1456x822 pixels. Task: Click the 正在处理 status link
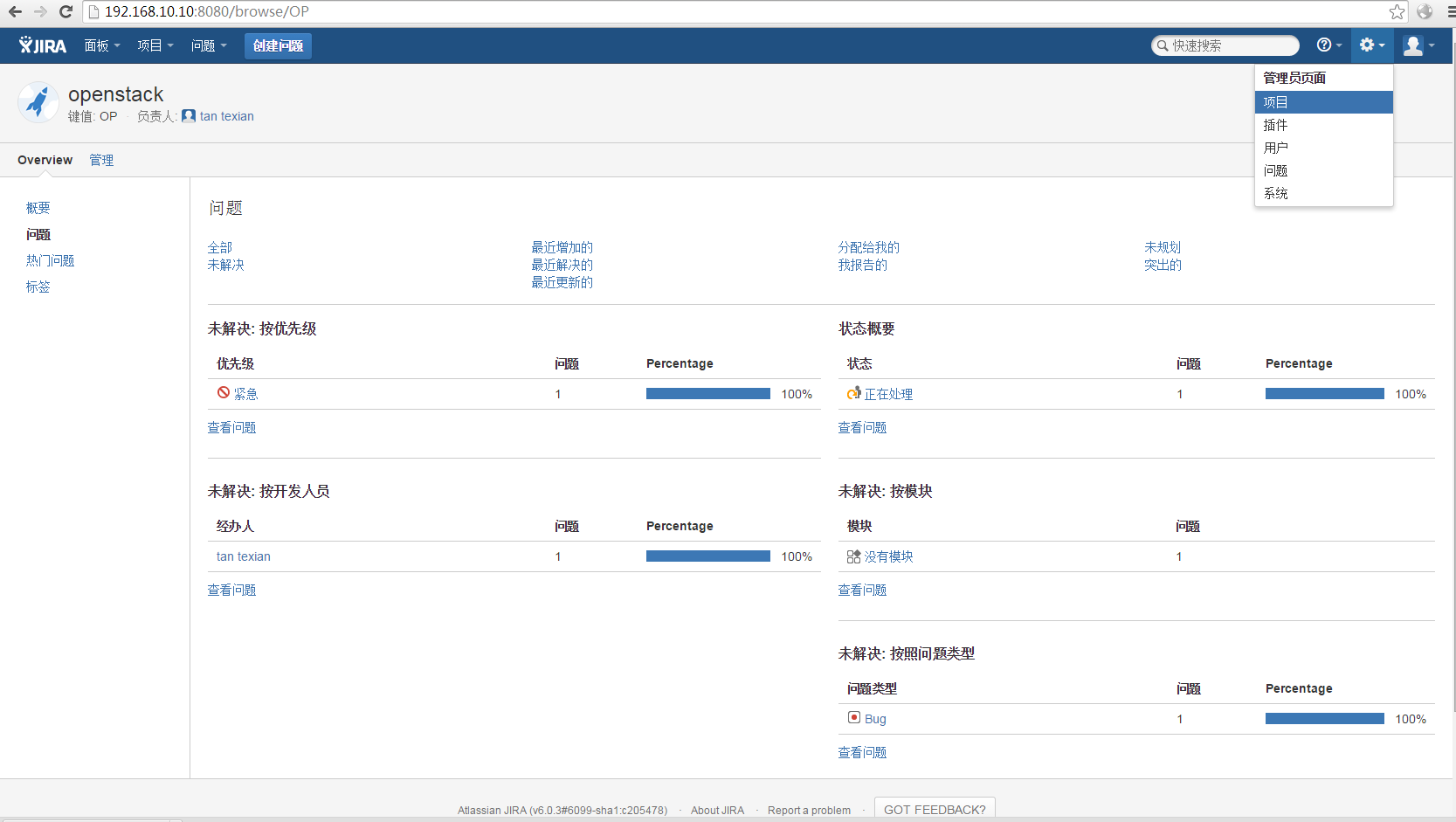pos(889,394)
